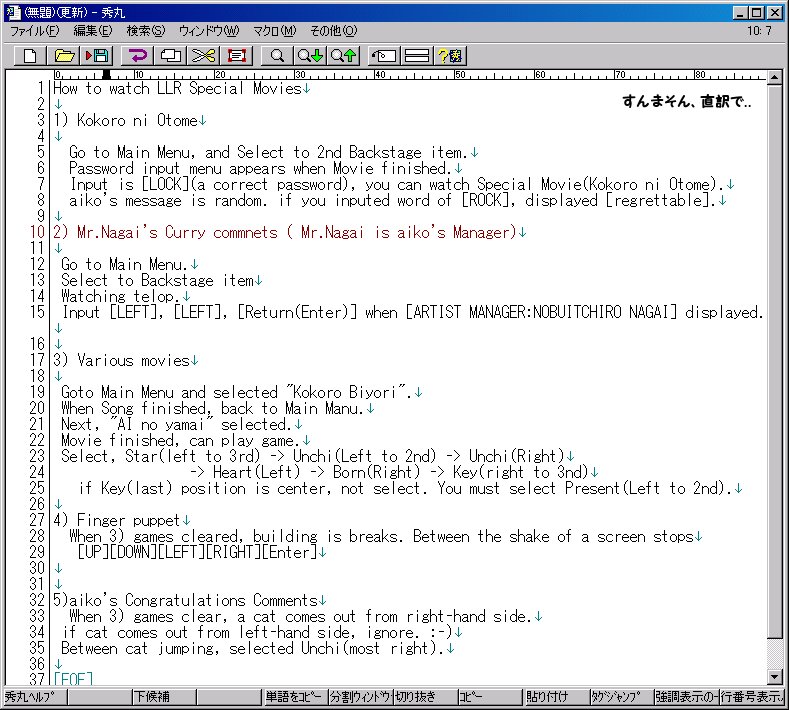This screenshot has height=710, width=789.
Task: Open the その他(O) menu
Action: point(334,31)
